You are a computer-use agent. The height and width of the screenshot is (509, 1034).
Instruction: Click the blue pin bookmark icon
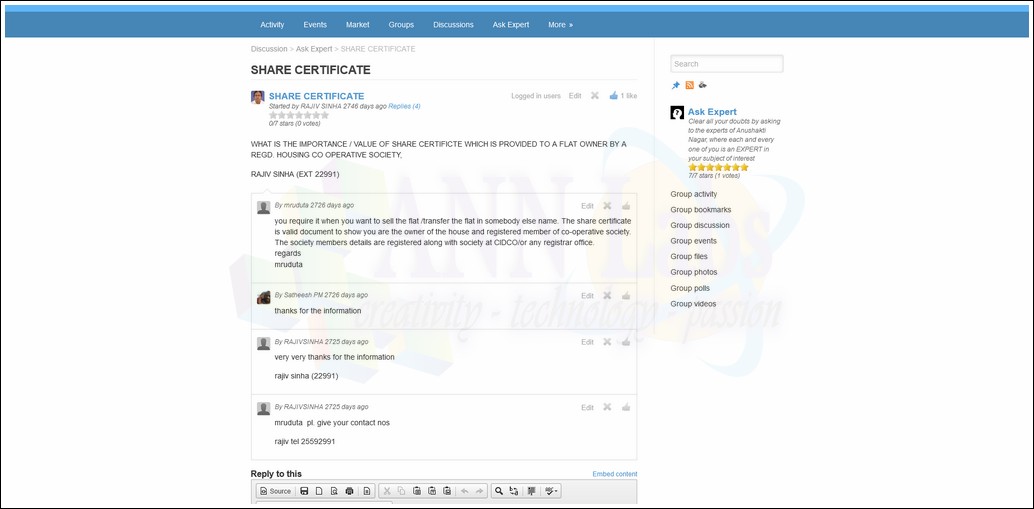(676, 85)
